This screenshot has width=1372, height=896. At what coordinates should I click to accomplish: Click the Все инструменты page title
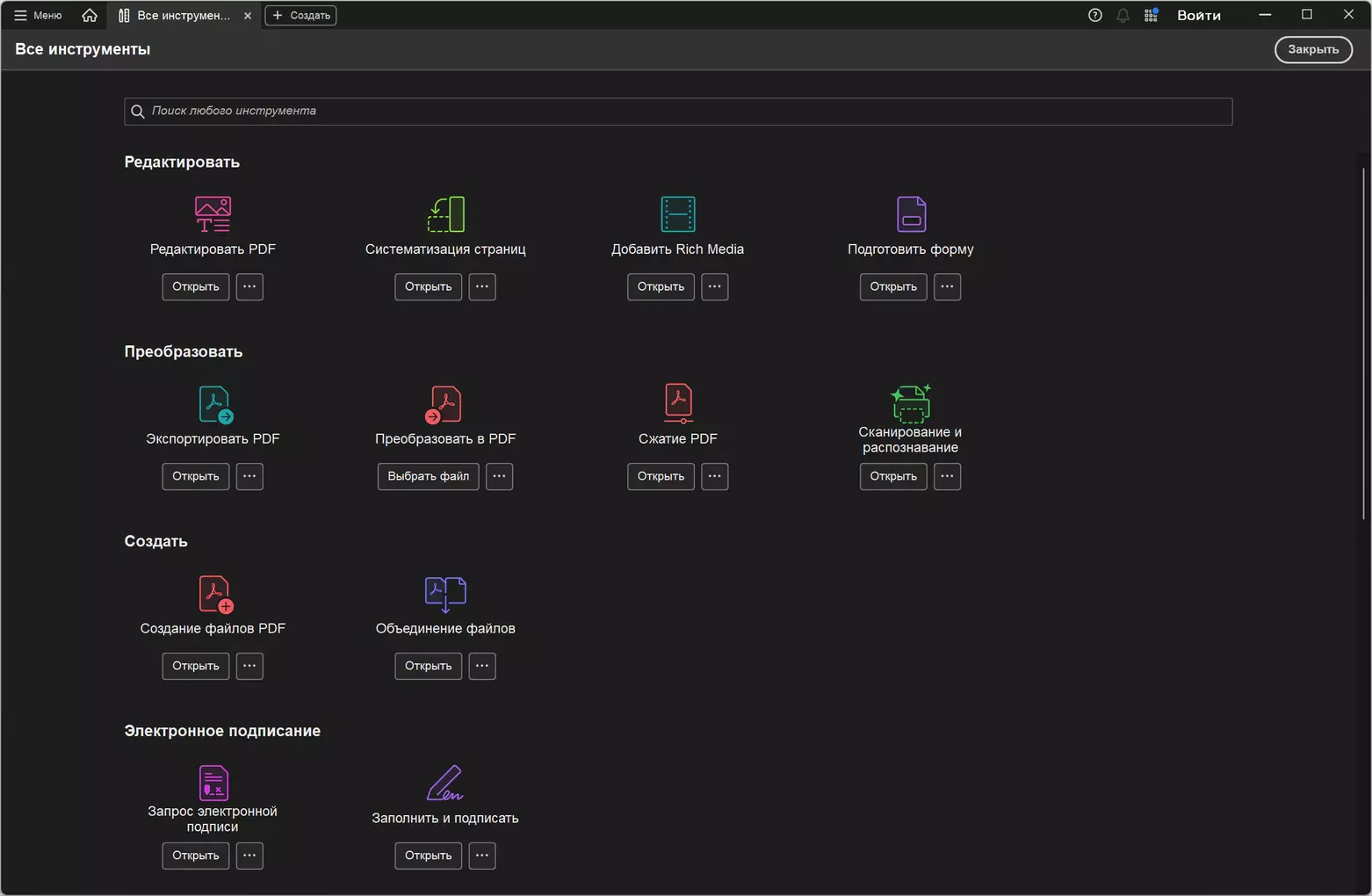(83, 49)
